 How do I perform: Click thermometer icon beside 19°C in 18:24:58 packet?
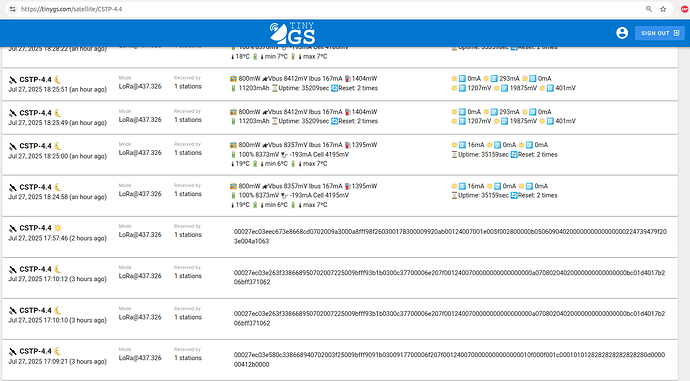click(x=233, y=205)
